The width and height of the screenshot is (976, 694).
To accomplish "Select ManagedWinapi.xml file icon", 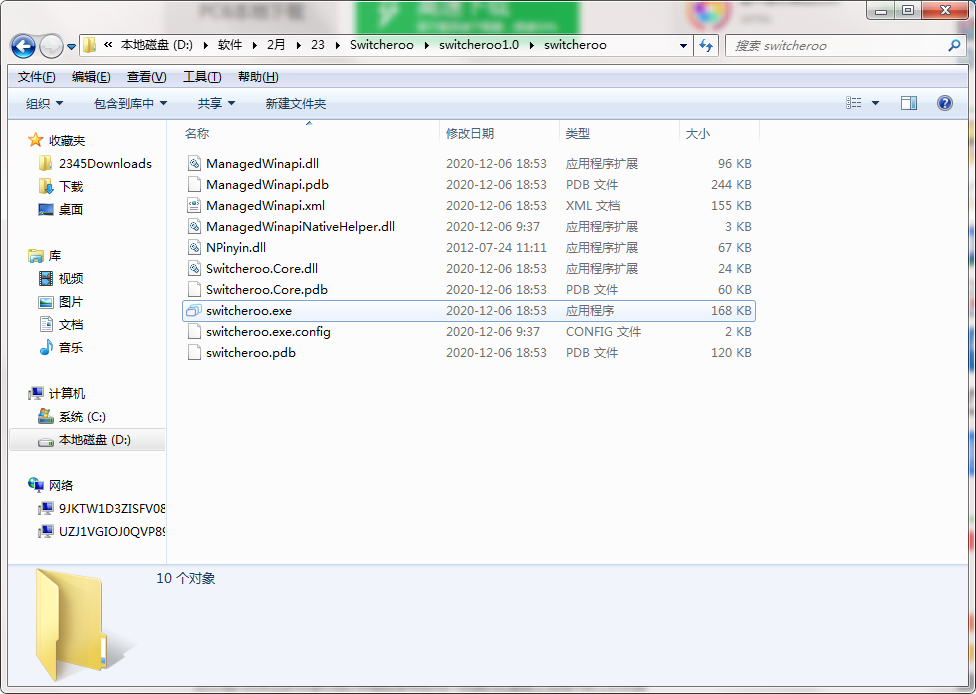I will pyautogui.click(x=194, y=205).
